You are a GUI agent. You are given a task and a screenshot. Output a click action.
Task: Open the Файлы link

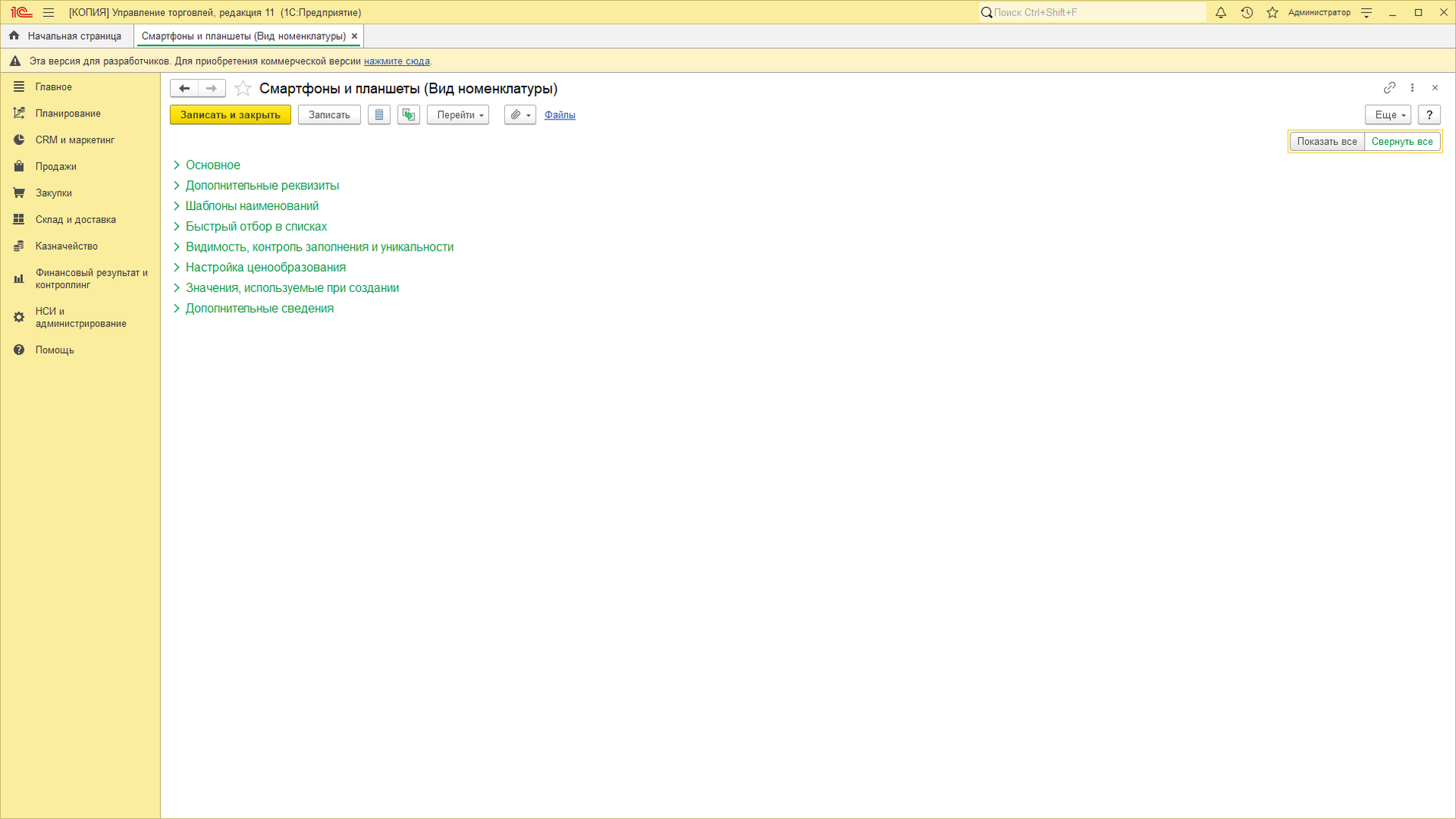[x=559, y=115]
